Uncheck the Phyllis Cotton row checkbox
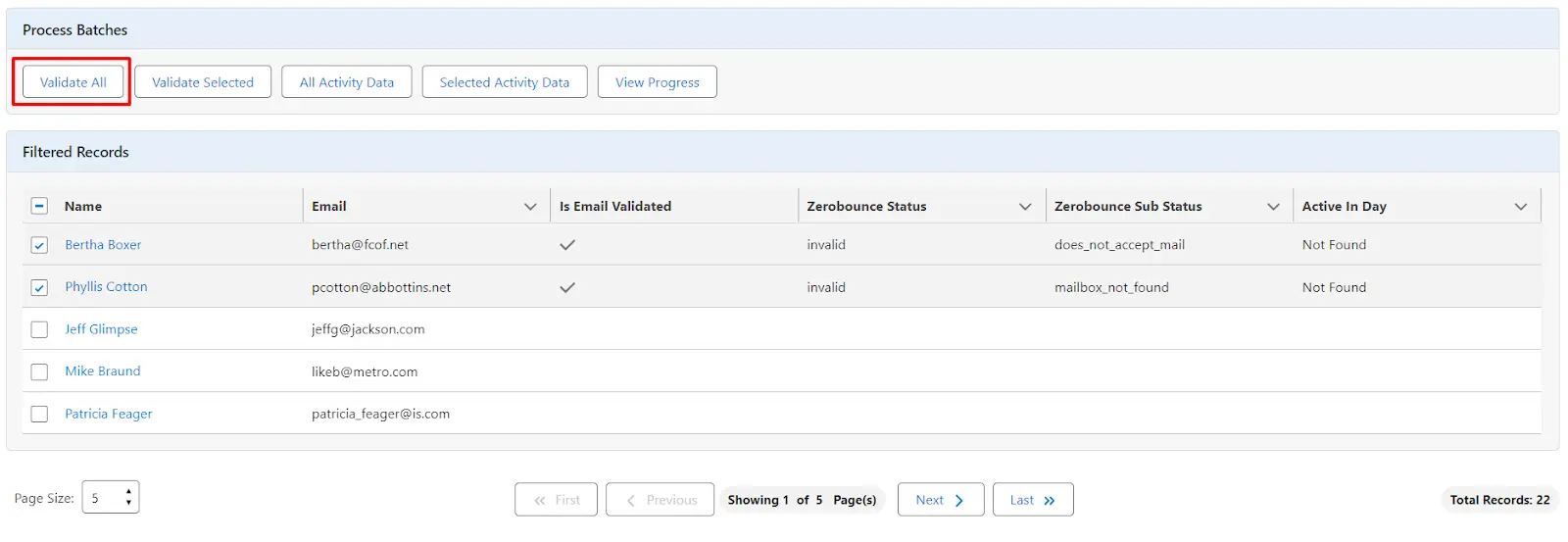 click(39, 287)
